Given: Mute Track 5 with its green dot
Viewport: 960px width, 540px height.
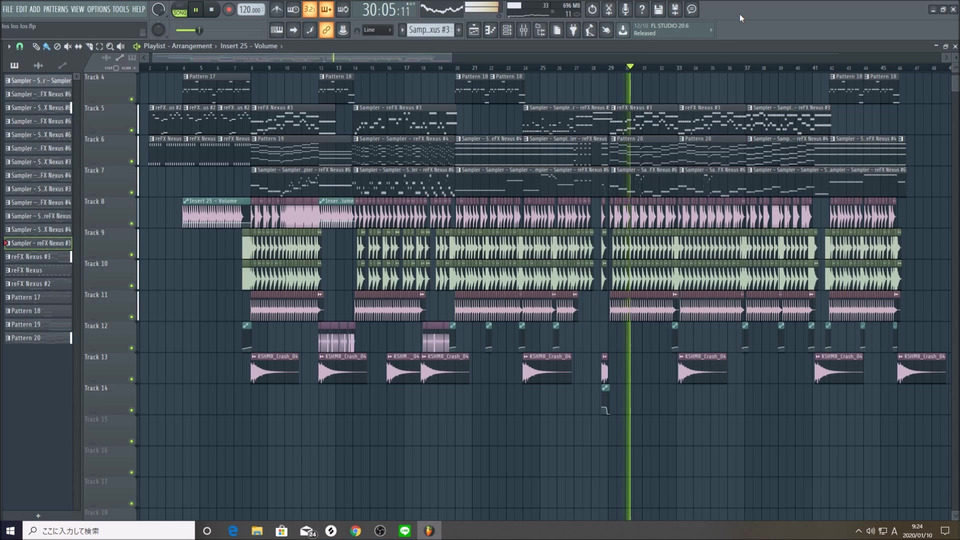Looking at the screenshot, I should 132,130.
